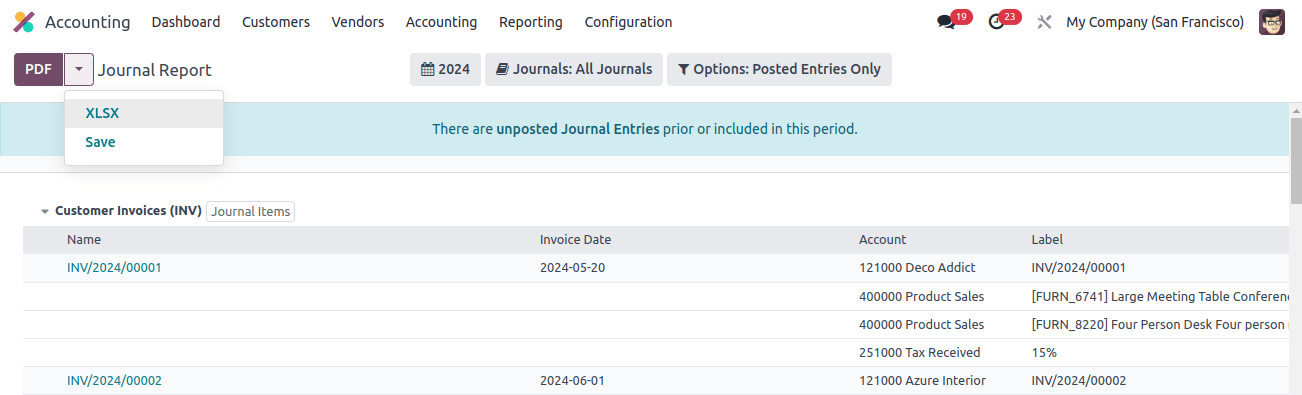Open the Customers menu
The image size is (1302, 395).
[276, 22]
